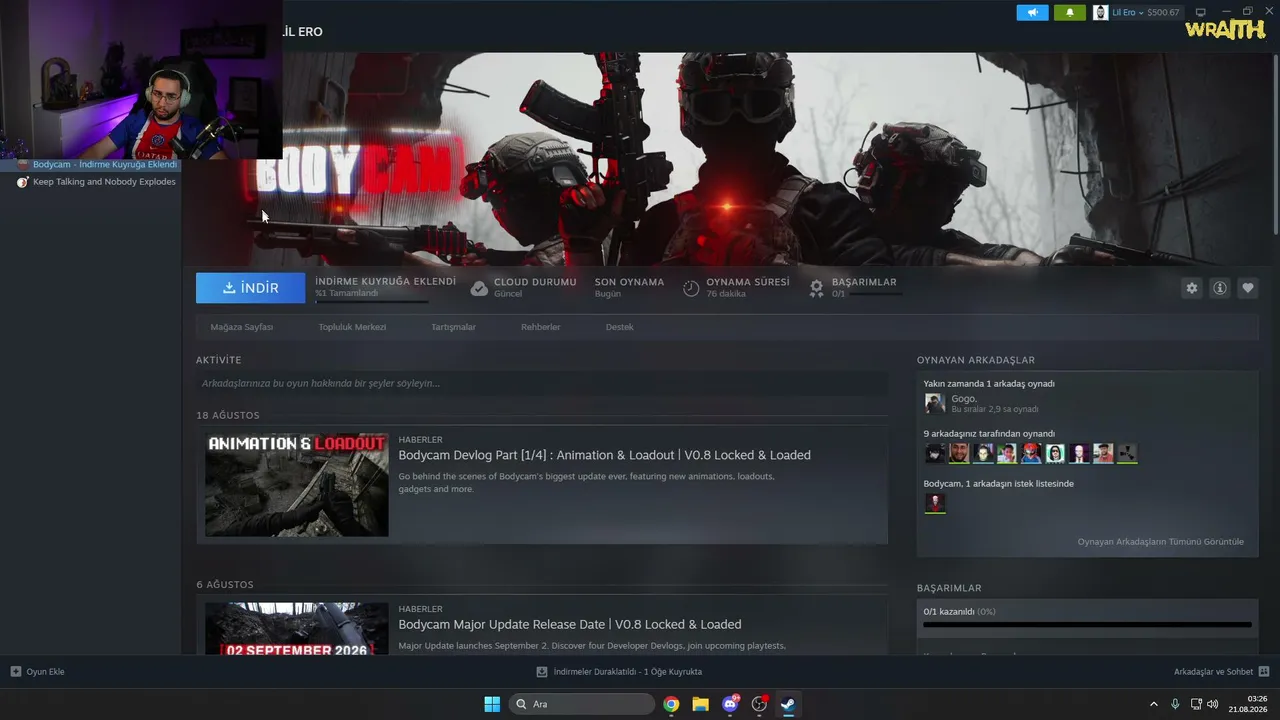Click the OYNAYAN ARKADAŞLAR section heading
This screenshot has height=720, width=1280.
click(976, 360)
